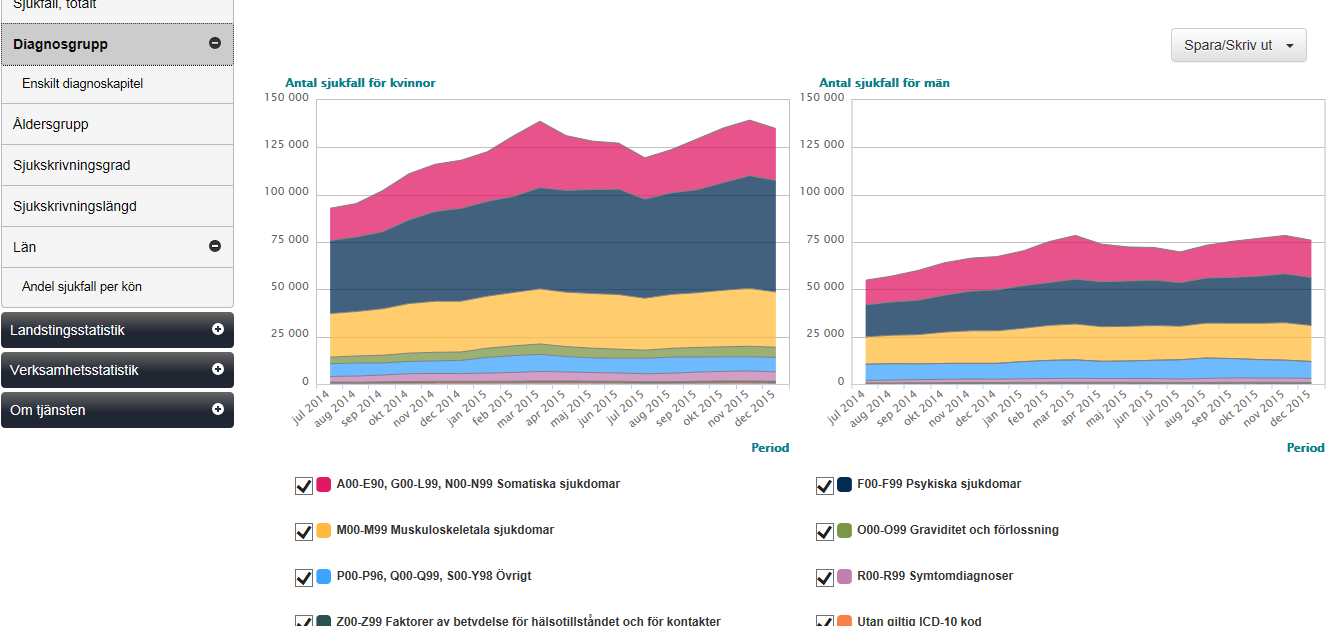Uncheck Somatiska sjukdomar checkbox
The width and height of the screenshot is (1326, 626).
(x=304, y=485)
